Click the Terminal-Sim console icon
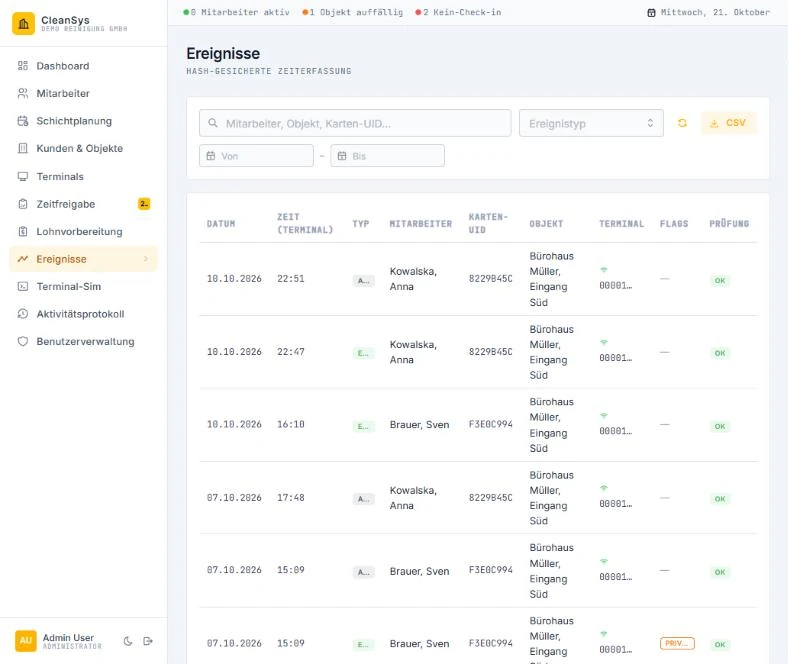 (x=23, y=287)
